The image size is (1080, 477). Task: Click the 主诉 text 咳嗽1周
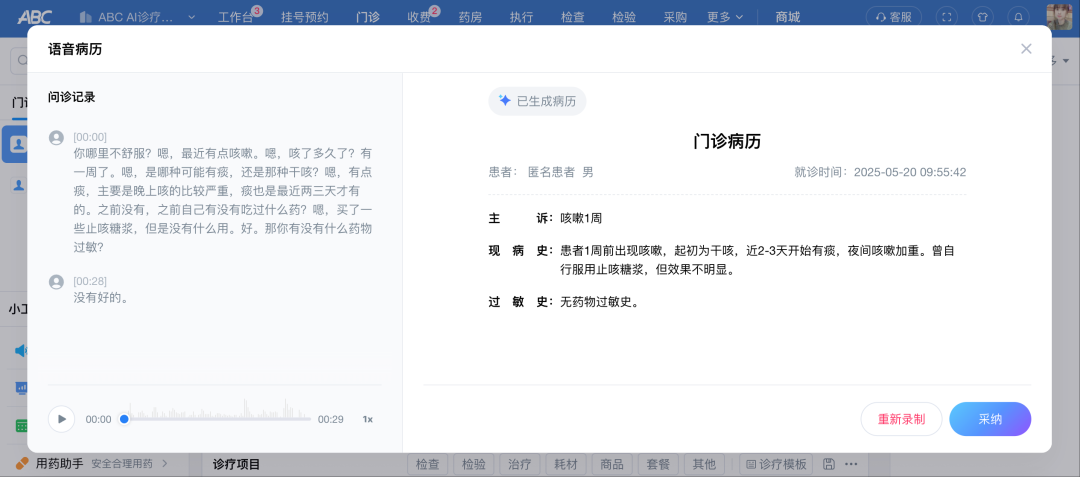(581, 218)
